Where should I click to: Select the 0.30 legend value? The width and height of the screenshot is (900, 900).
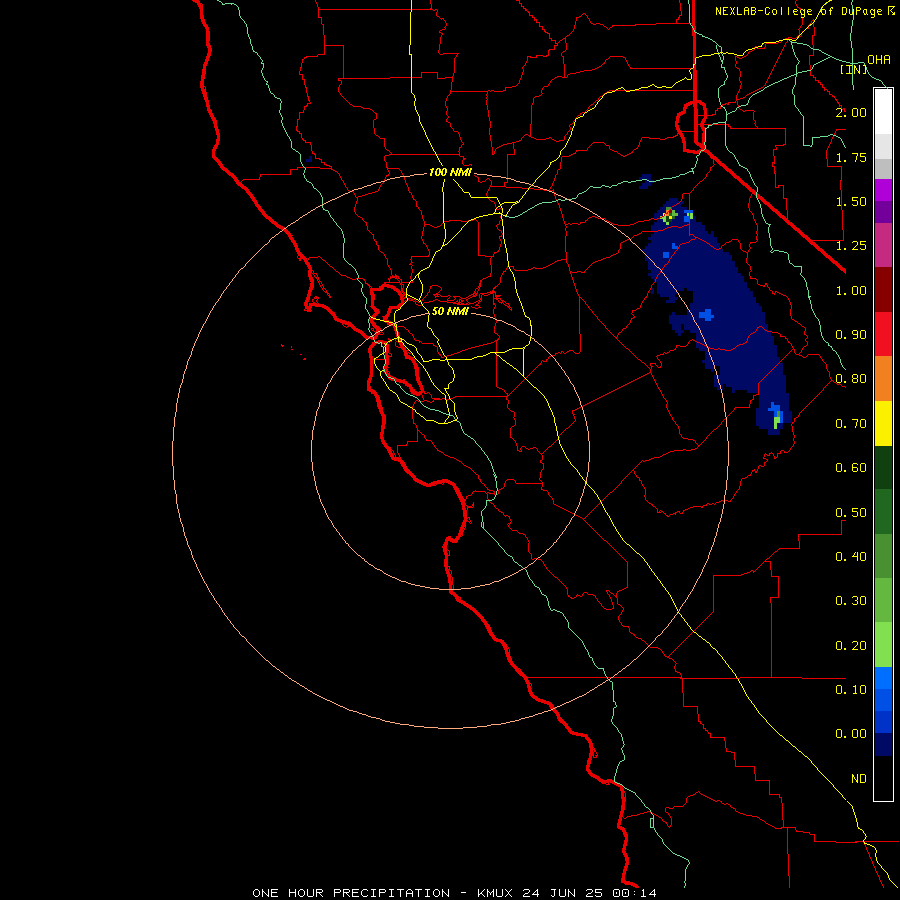click(851, 601)
